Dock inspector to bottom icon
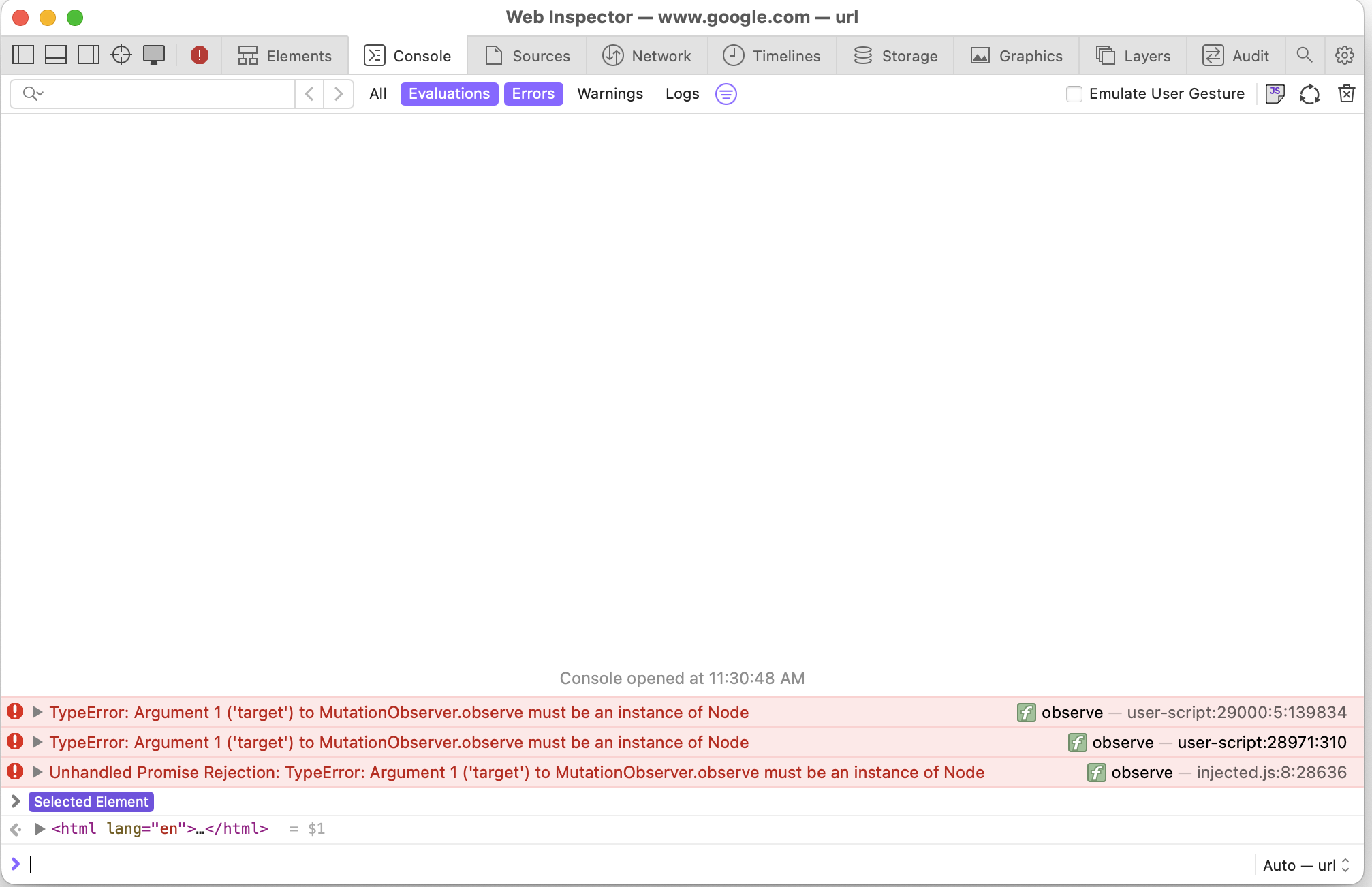 click(56, 55)
